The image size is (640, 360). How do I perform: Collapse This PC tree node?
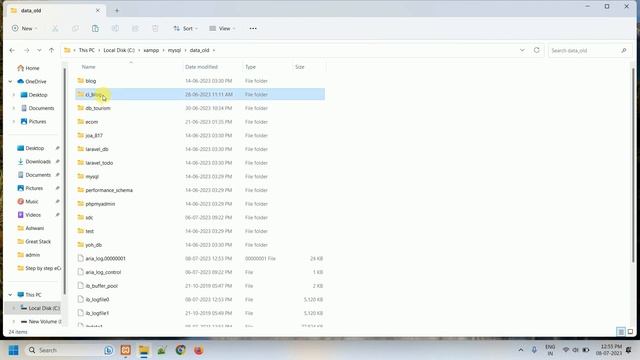tap(10, 295)
